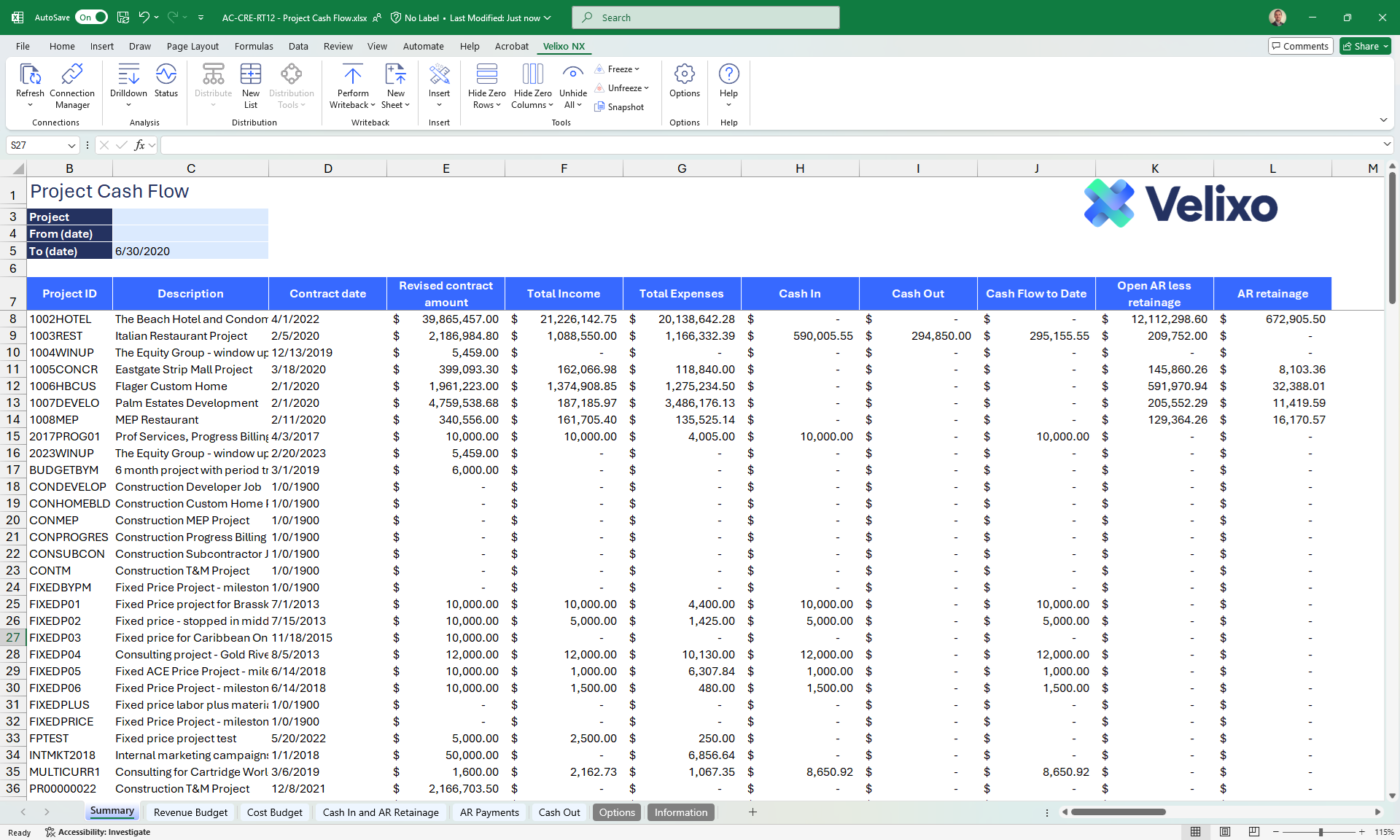Switch to Page Break Preview view
The width and height of the screenshot is (1400, 840).
(x=1254, y=832)
